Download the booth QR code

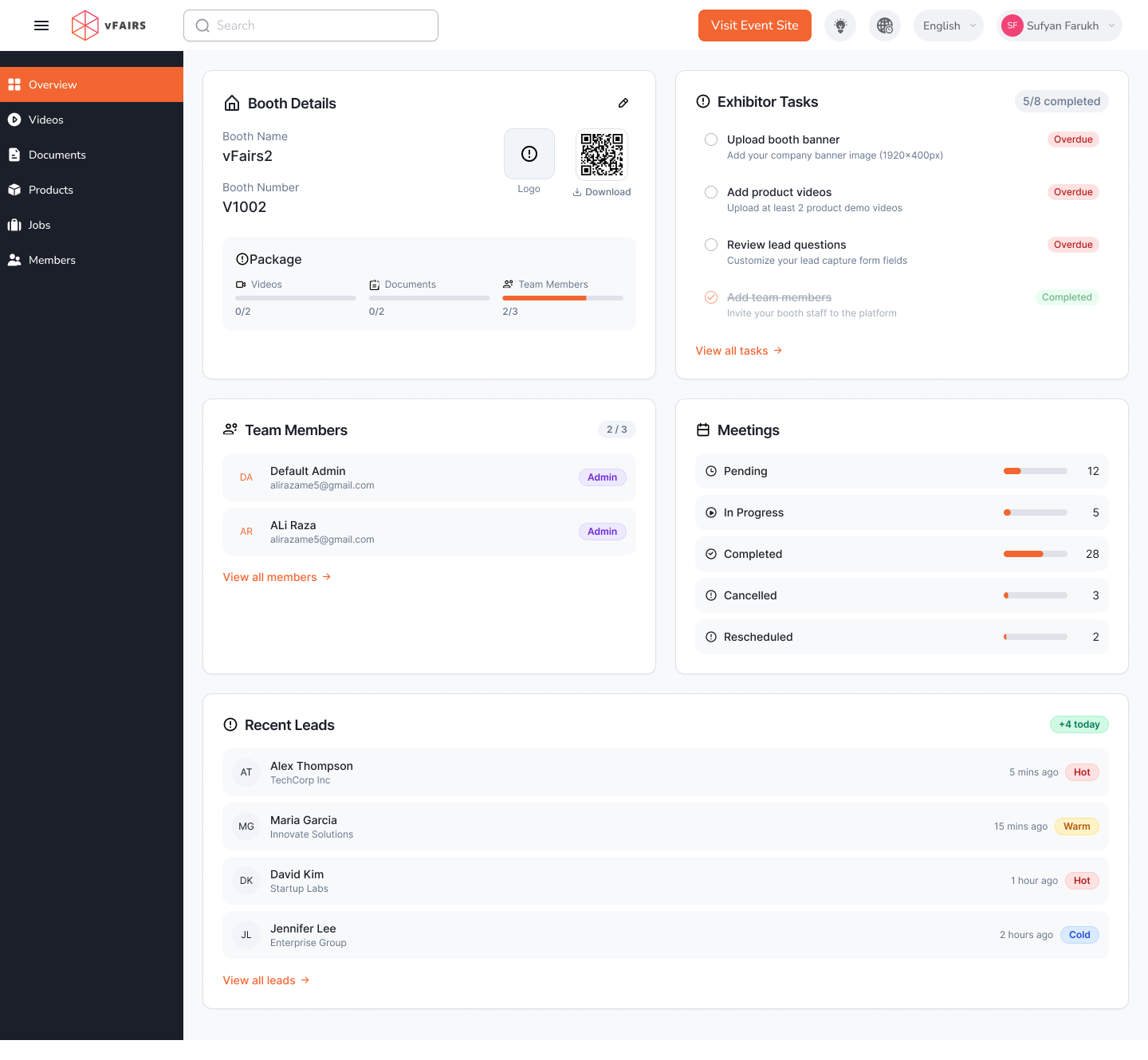coord(602,192)
